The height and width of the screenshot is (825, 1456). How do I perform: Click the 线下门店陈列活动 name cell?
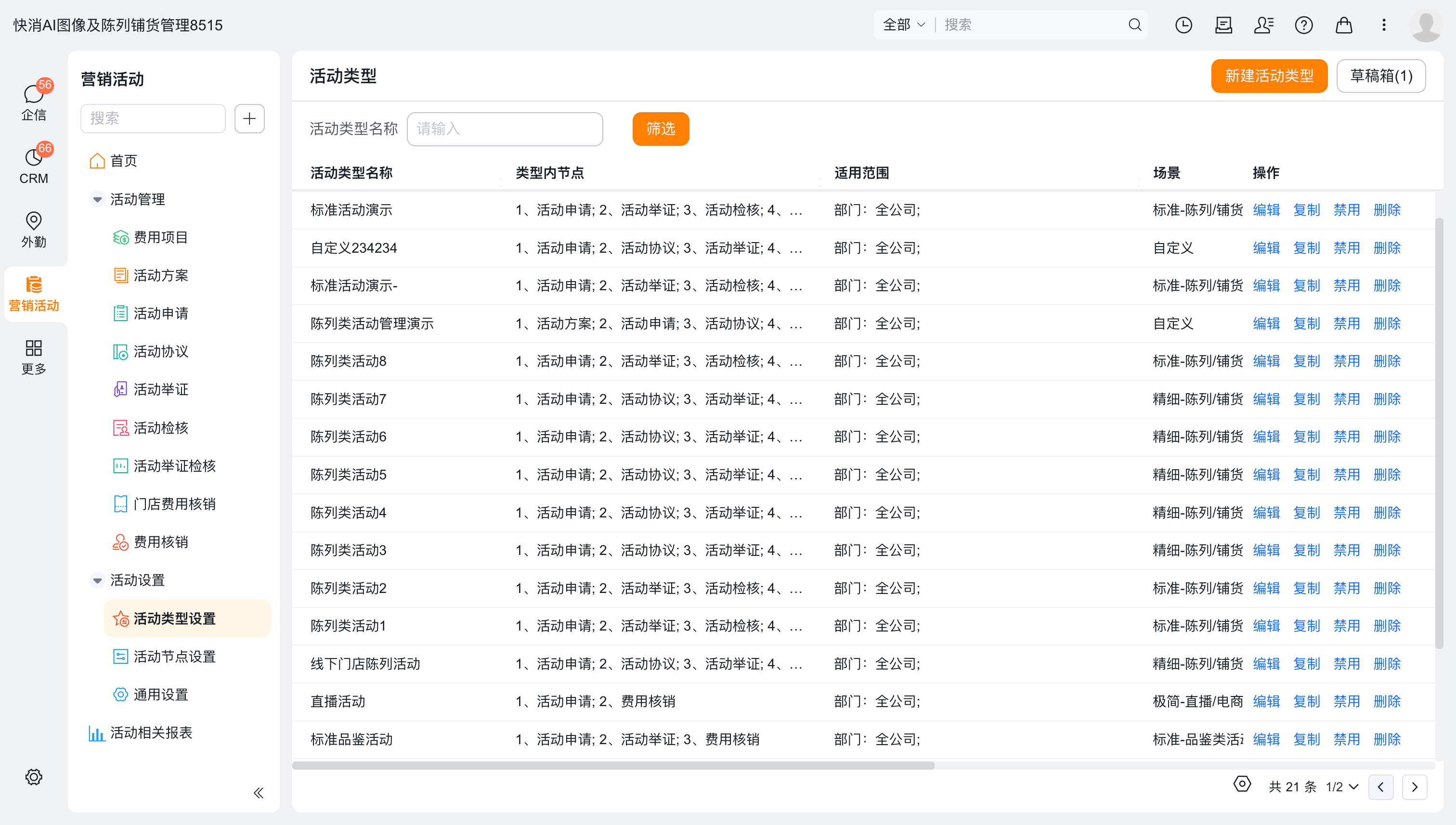coord(365,664)
